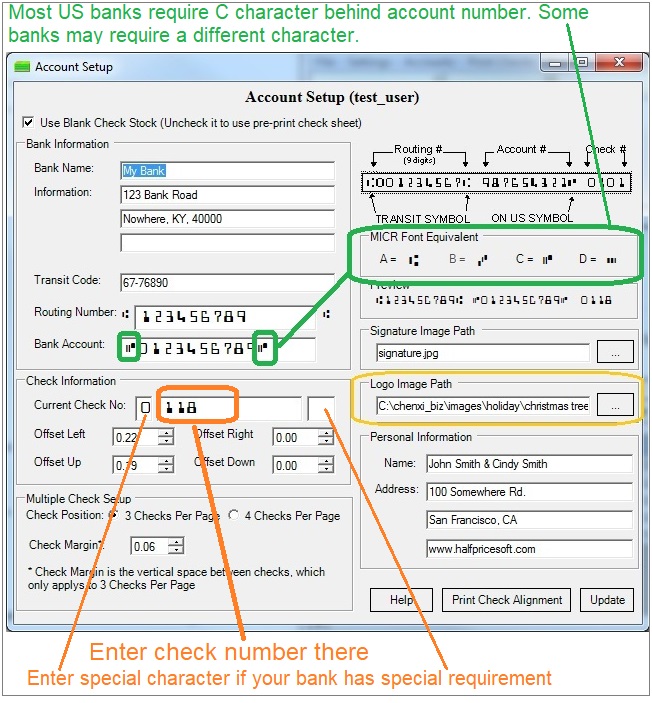Click the Personal Information Name field

point(527,464)
